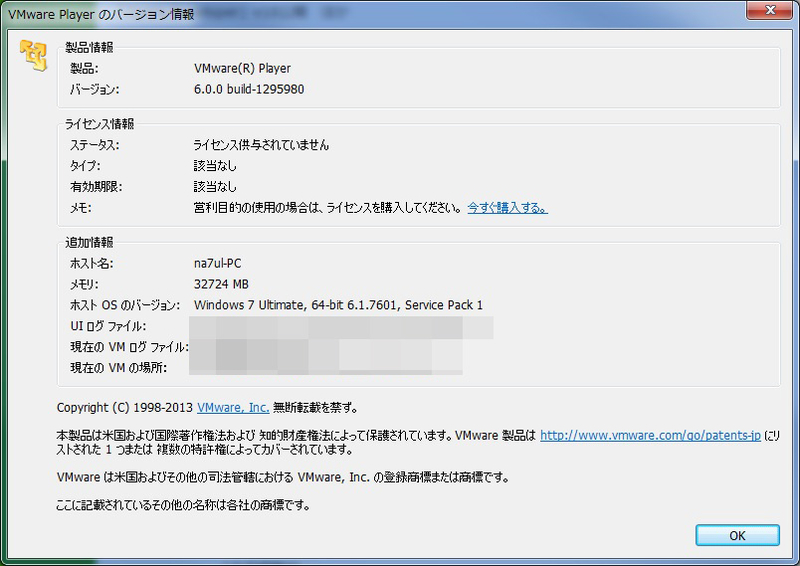Click the product name VMware(R) Player
Screen dimensions: 800x566
(242, 68)
